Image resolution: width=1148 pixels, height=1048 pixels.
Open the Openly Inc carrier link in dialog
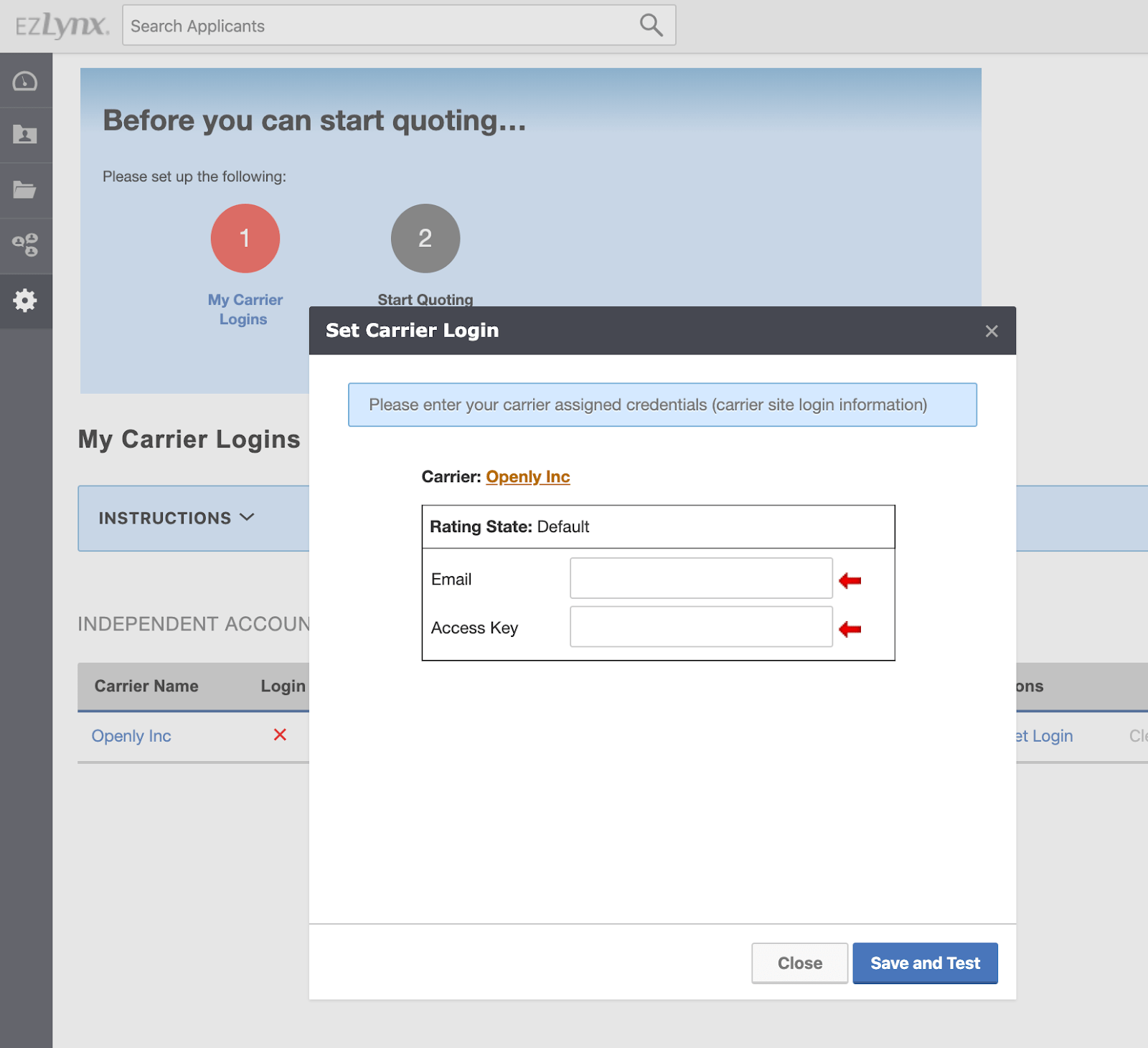click(528, 476)
